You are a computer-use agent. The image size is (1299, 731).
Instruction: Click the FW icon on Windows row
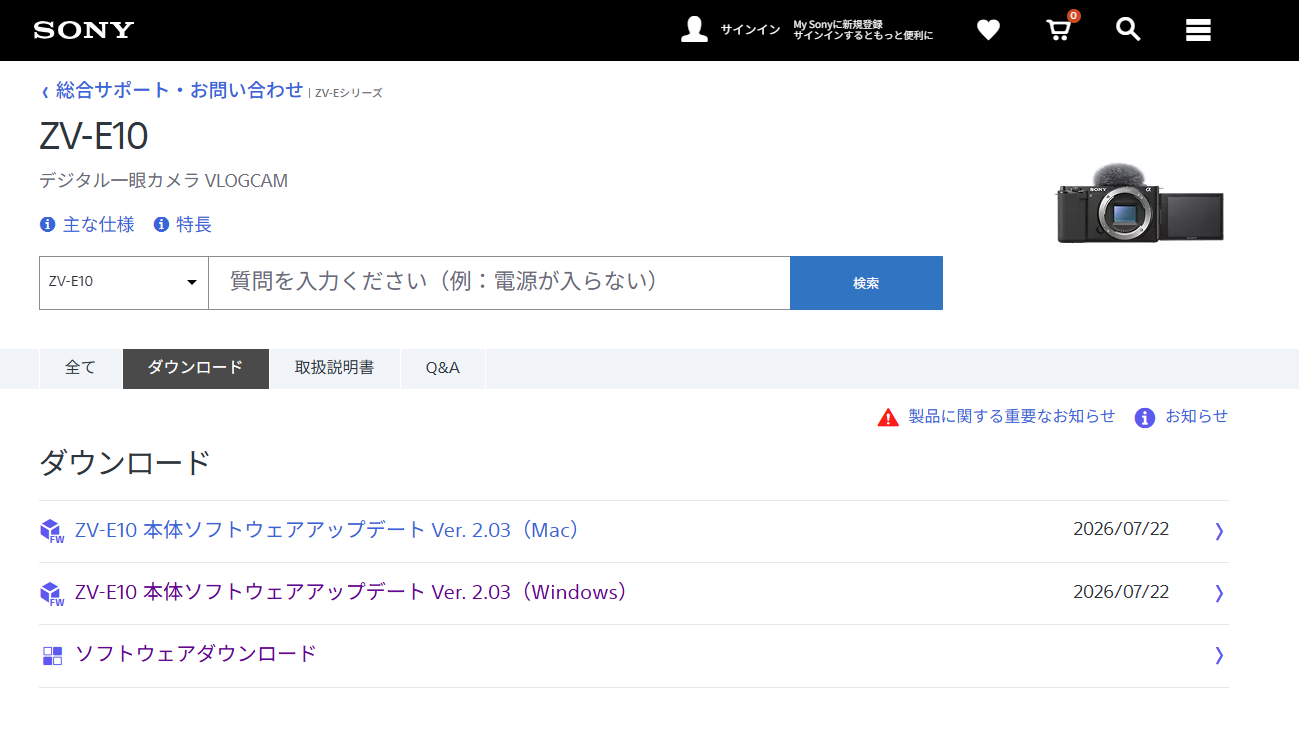(52, 593)
